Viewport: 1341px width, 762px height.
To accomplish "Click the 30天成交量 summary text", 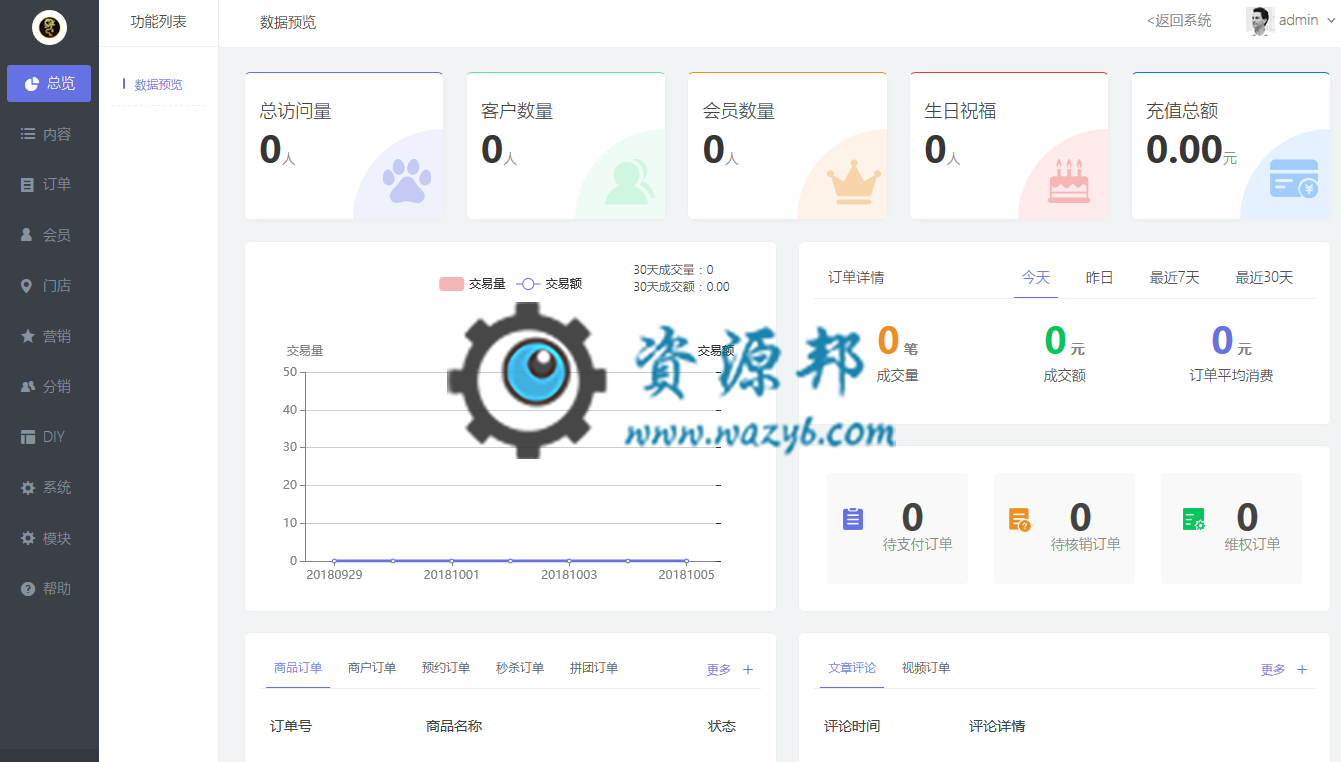I will [x=674, y=270].
